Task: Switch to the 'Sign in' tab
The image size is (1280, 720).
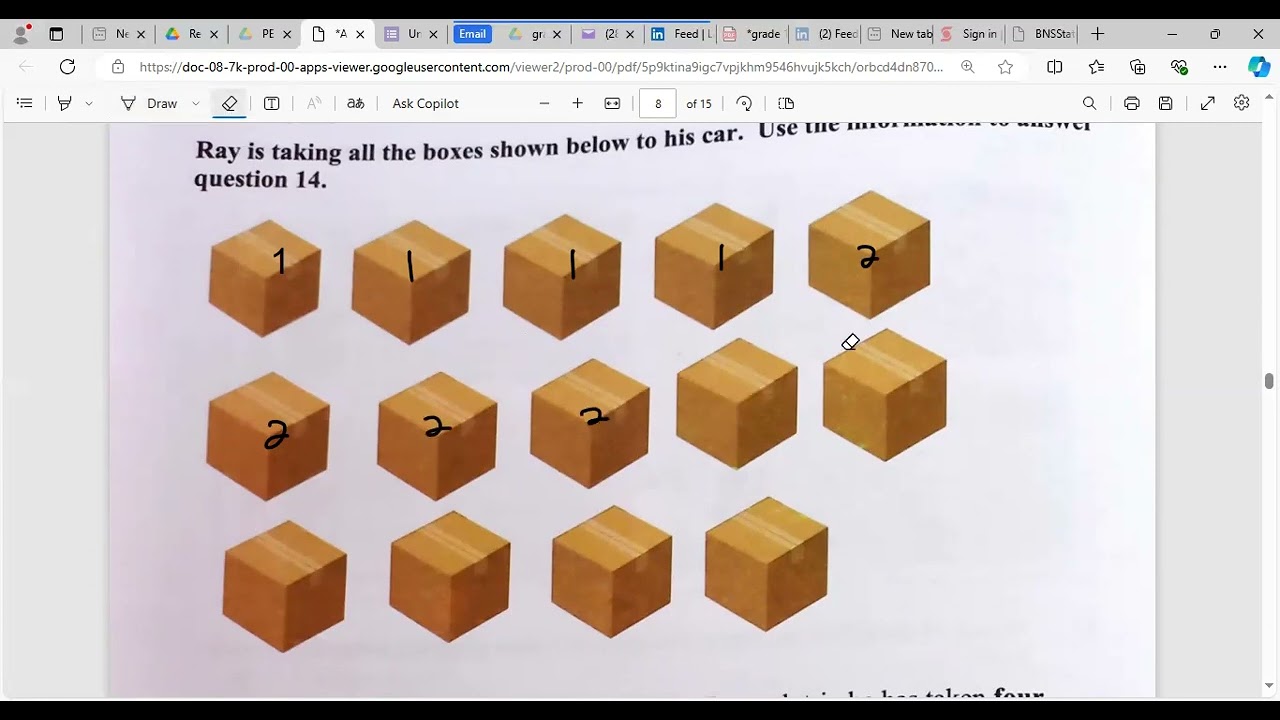Action: click(971, 34)
